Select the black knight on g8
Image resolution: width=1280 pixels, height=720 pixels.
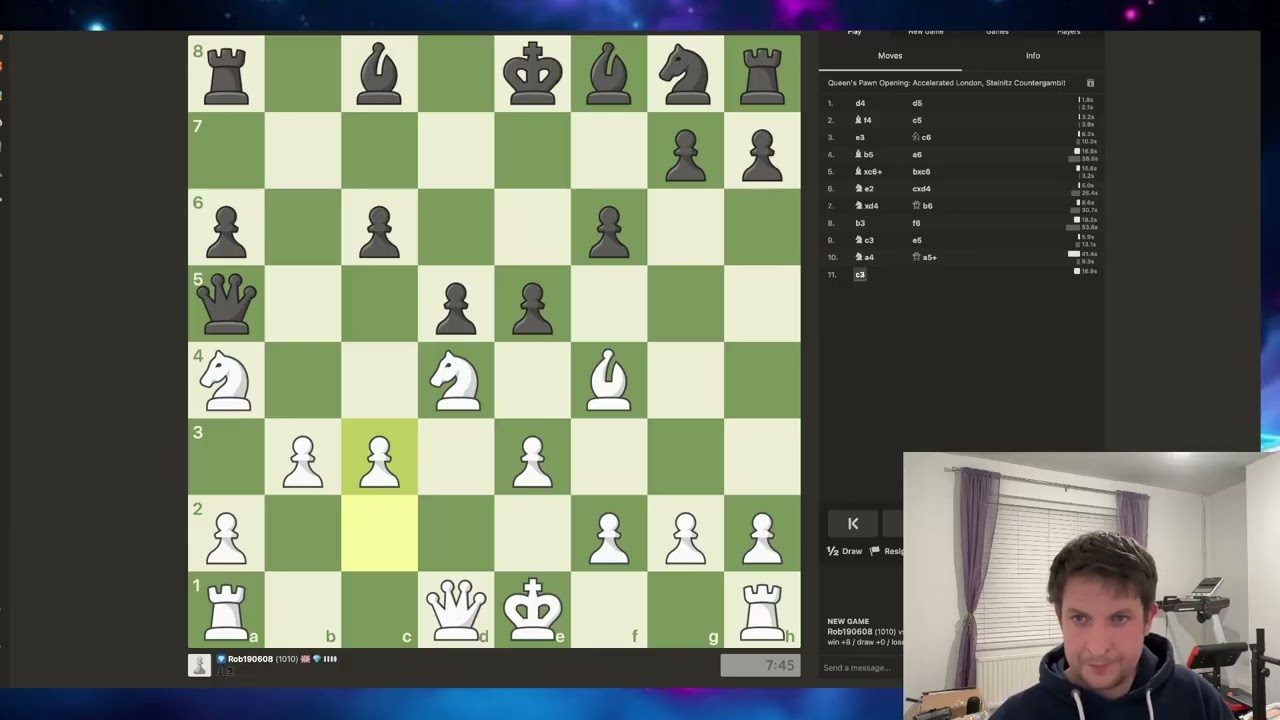click(x=685, y=74)
